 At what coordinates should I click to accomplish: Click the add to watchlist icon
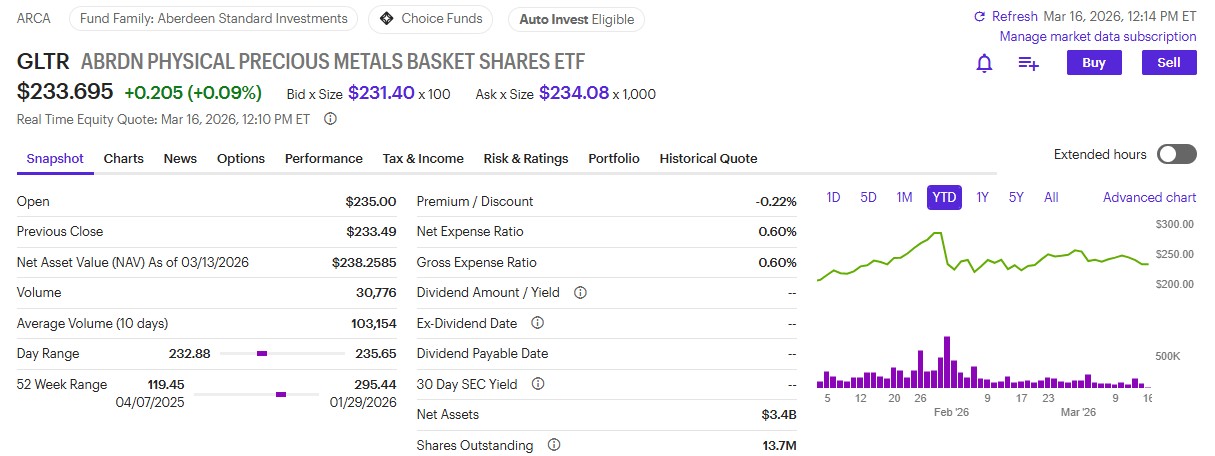point(1028,63)
